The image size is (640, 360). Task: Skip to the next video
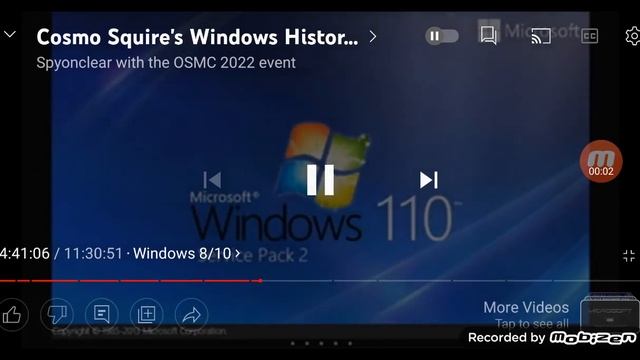429,180
